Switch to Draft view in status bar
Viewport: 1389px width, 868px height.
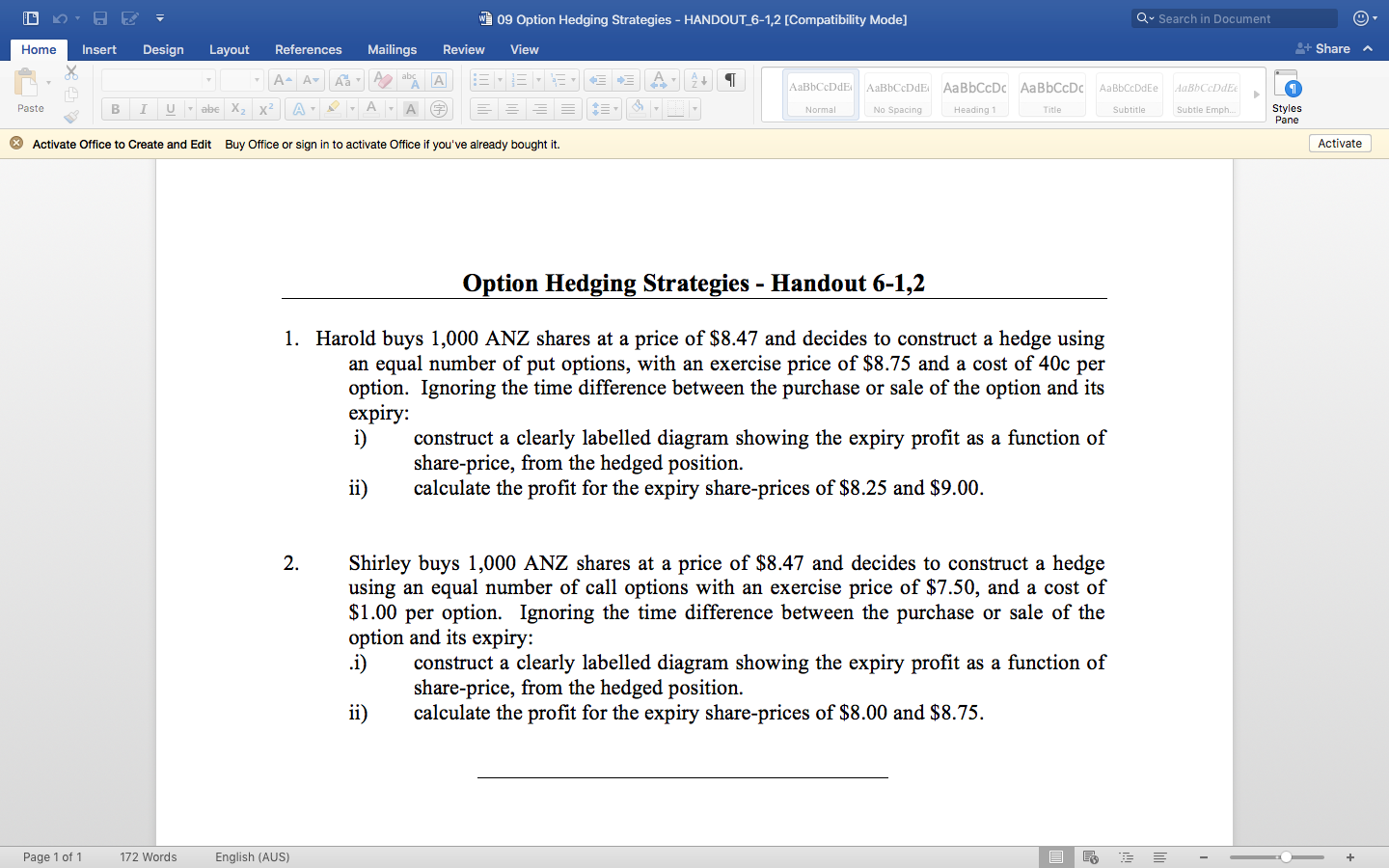point(1160,856)
